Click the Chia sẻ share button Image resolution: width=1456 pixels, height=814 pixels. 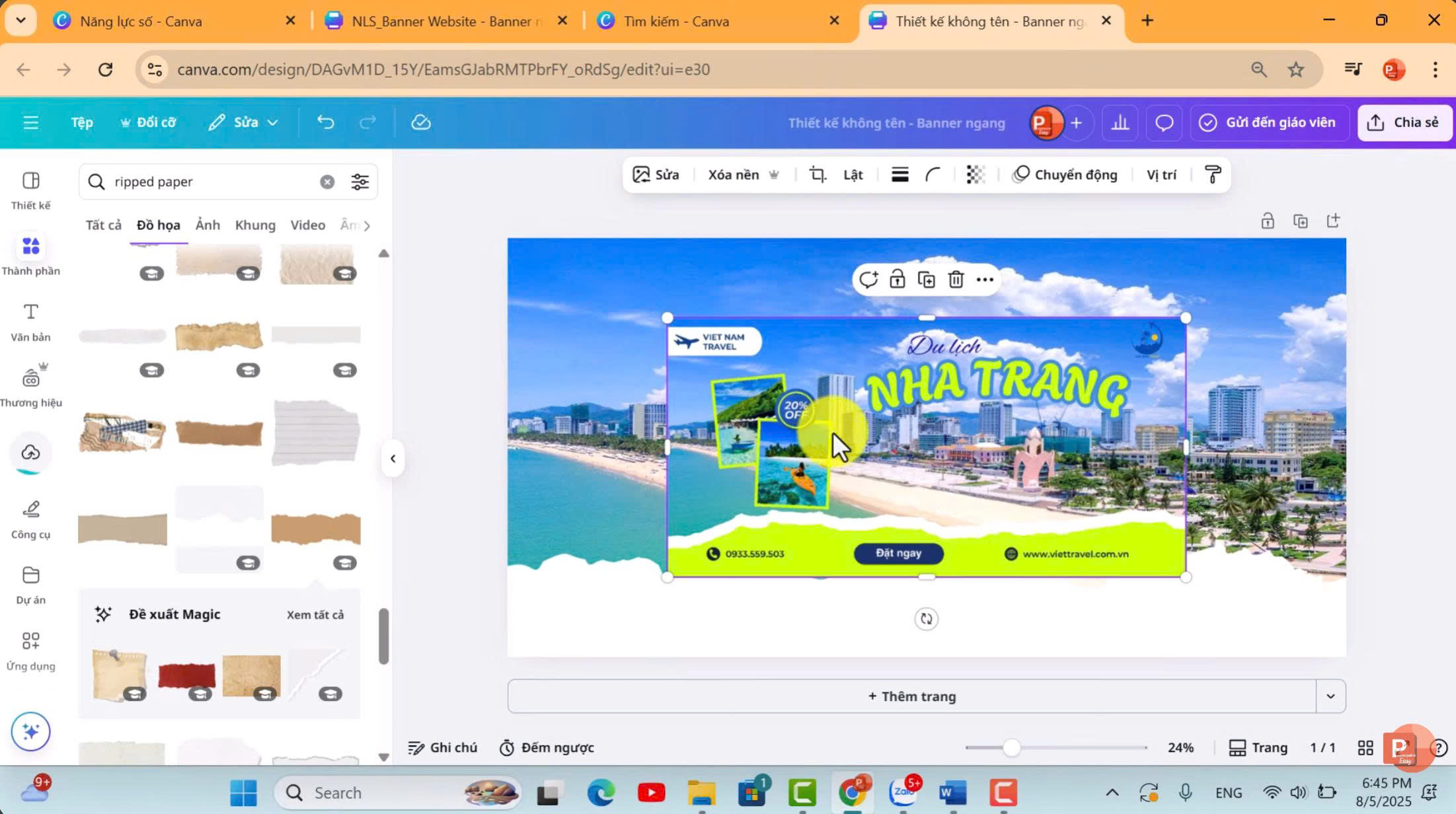pyautogui.click(x=1404, y=122)
